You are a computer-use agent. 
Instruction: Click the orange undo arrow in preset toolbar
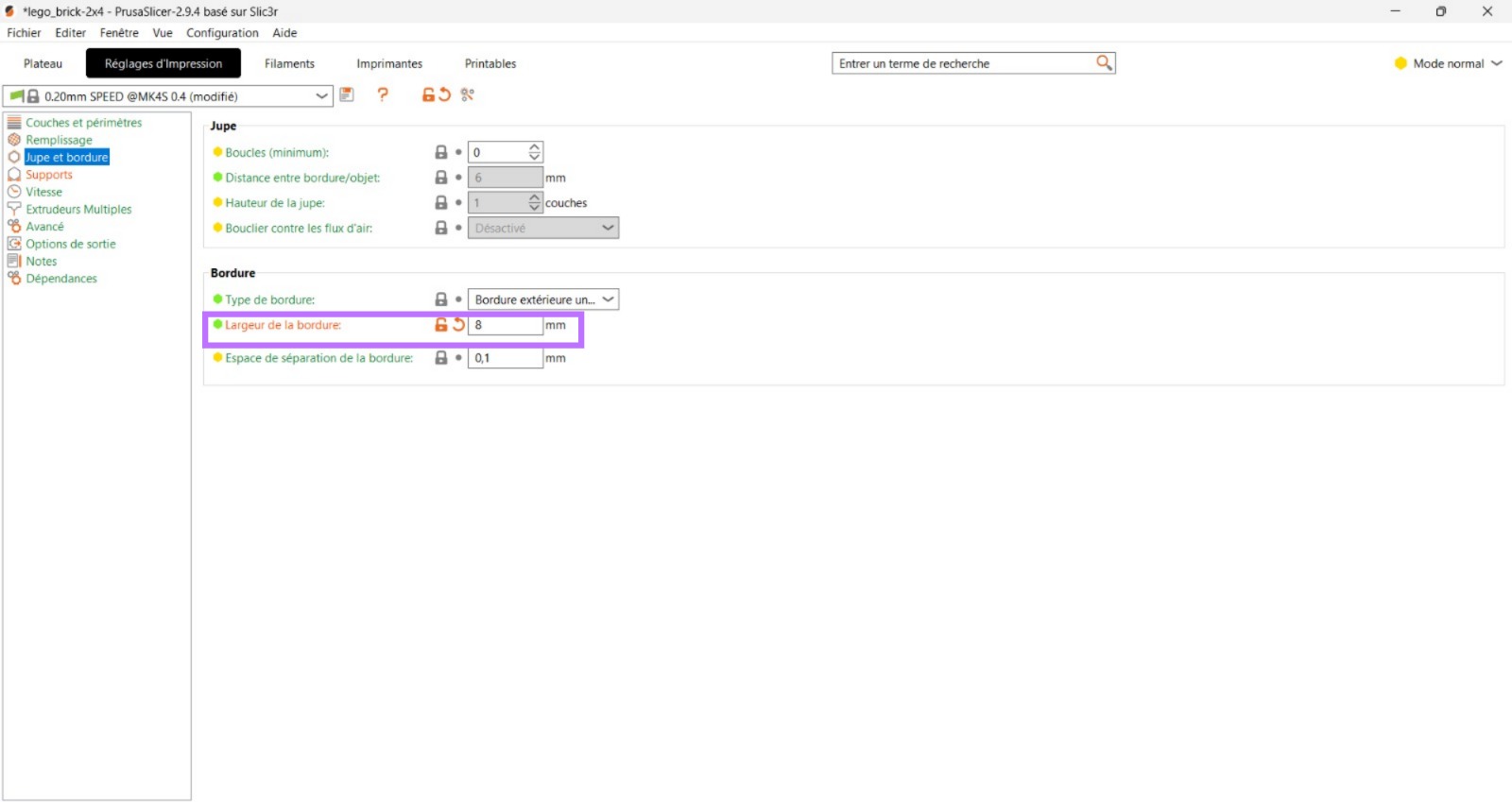click(444, 94)
